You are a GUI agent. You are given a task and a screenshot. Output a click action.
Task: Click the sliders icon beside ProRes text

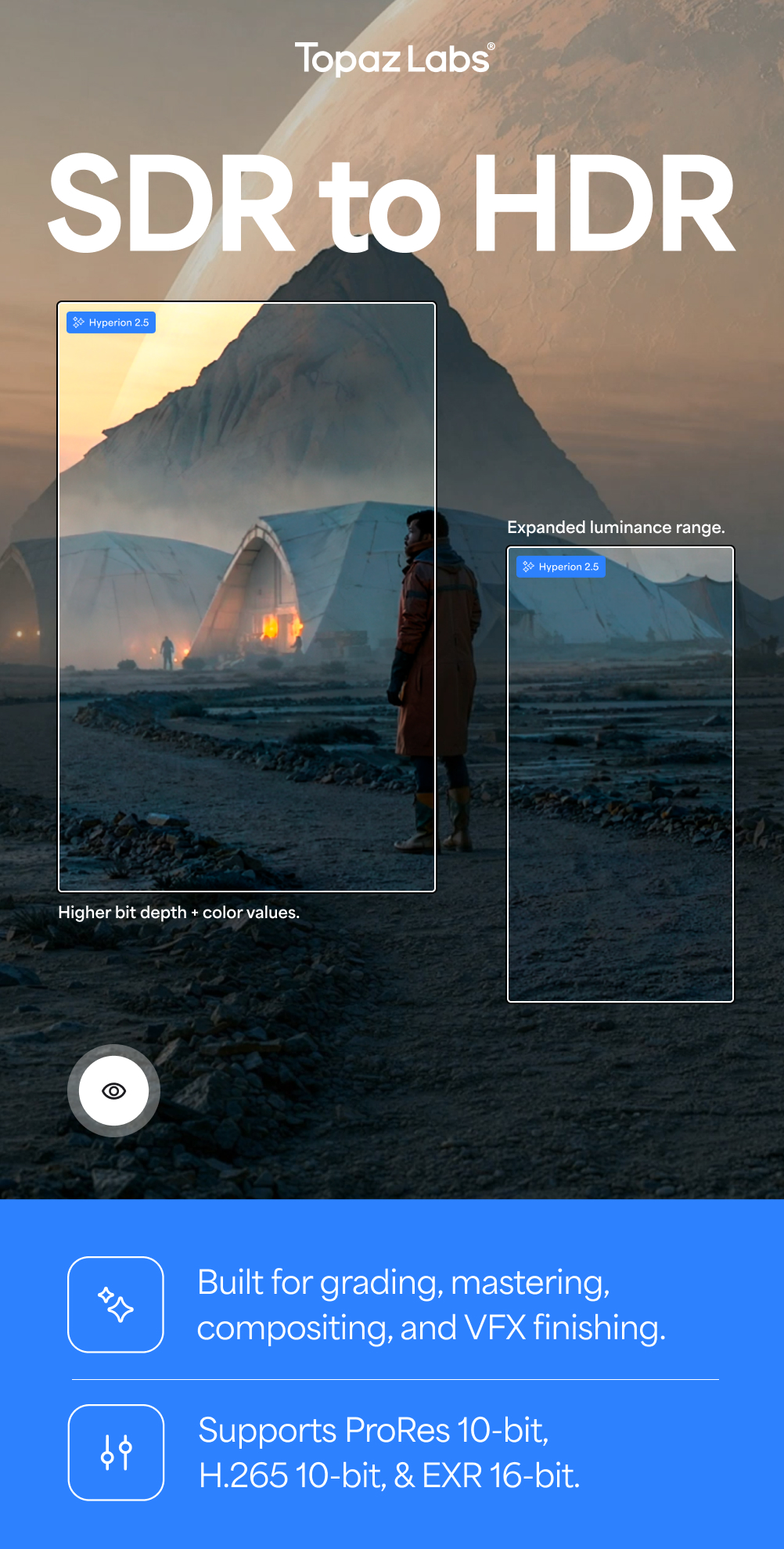tap(116, 1452)
